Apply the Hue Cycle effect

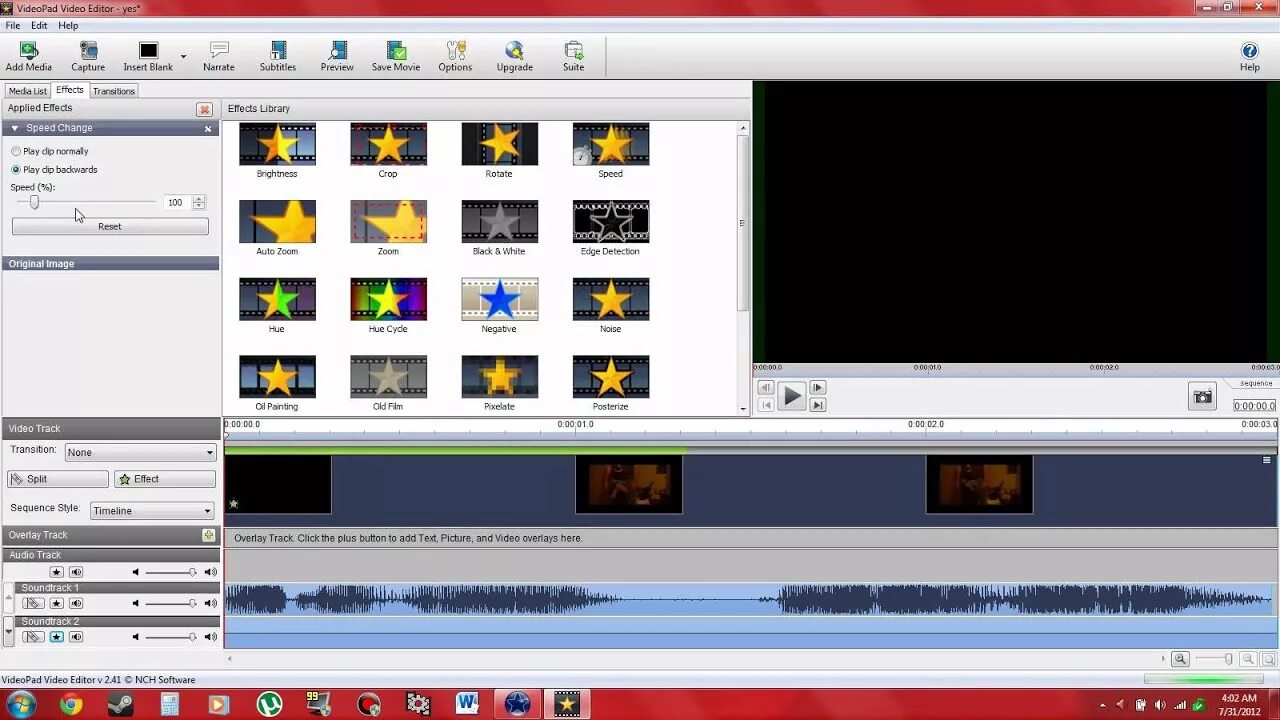point(388,306)
